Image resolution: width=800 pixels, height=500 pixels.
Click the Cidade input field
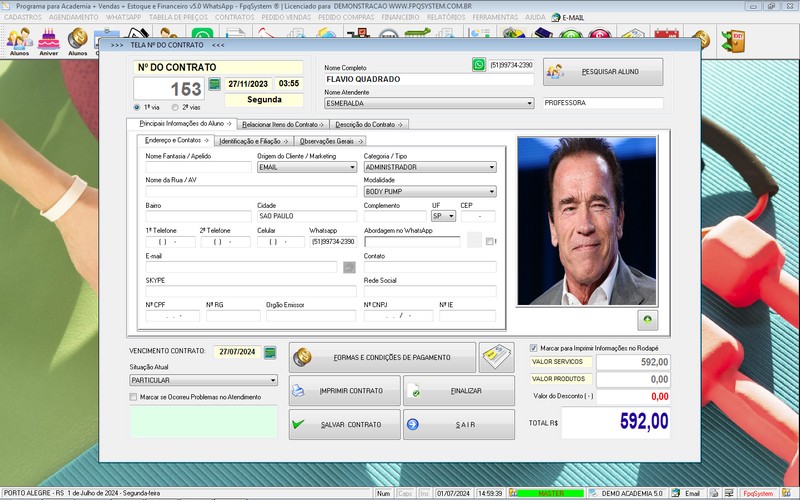[x=306, y=215]
